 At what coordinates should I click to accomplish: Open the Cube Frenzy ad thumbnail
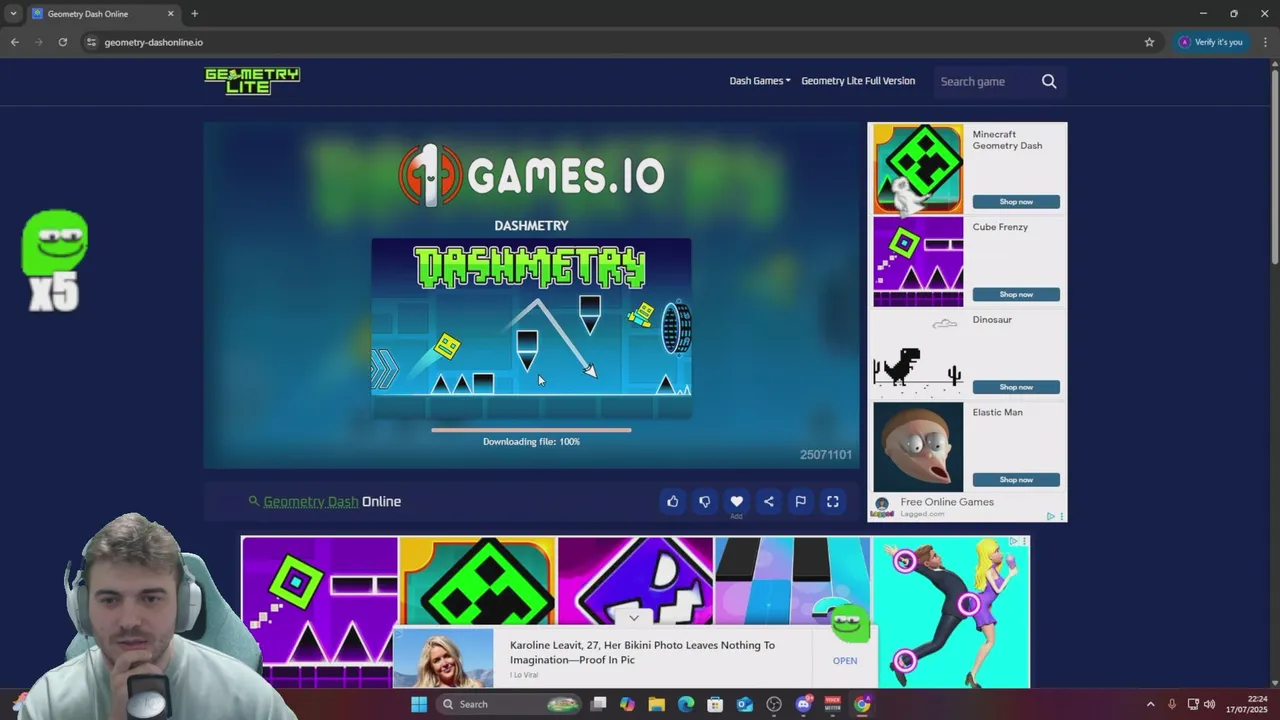(918, 261)
